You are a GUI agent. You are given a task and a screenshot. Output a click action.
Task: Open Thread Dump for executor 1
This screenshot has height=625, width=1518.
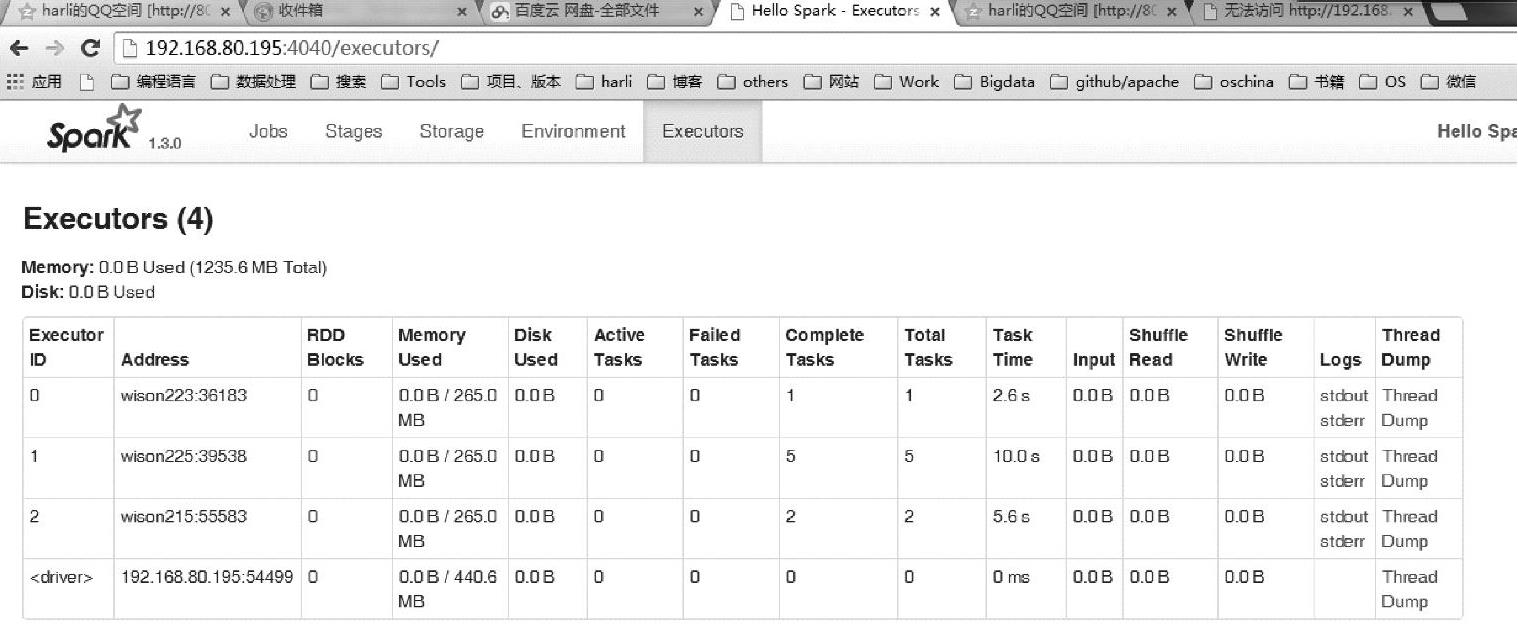1409,468
